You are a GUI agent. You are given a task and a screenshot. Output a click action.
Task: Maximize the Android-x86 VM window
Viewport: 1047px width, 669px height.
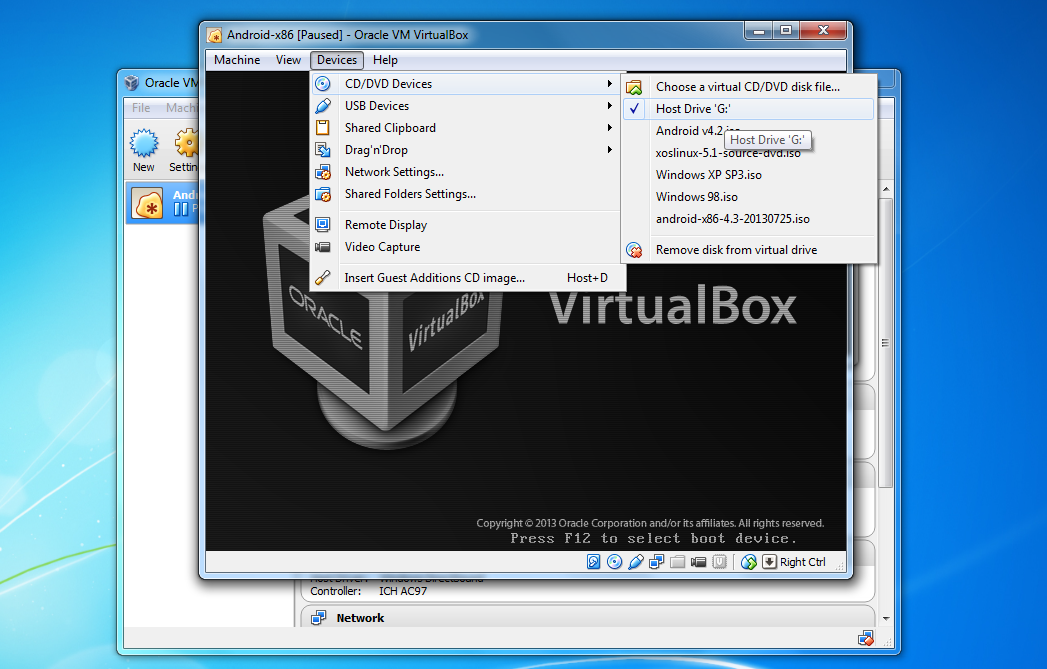786,31
